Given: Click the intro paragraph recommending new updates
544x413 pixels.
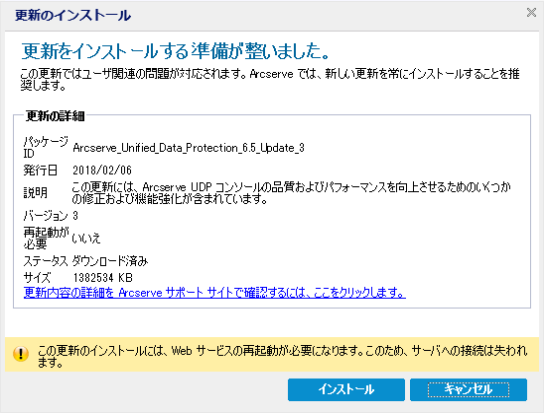Looking at the screenshot, I should 270,79.
